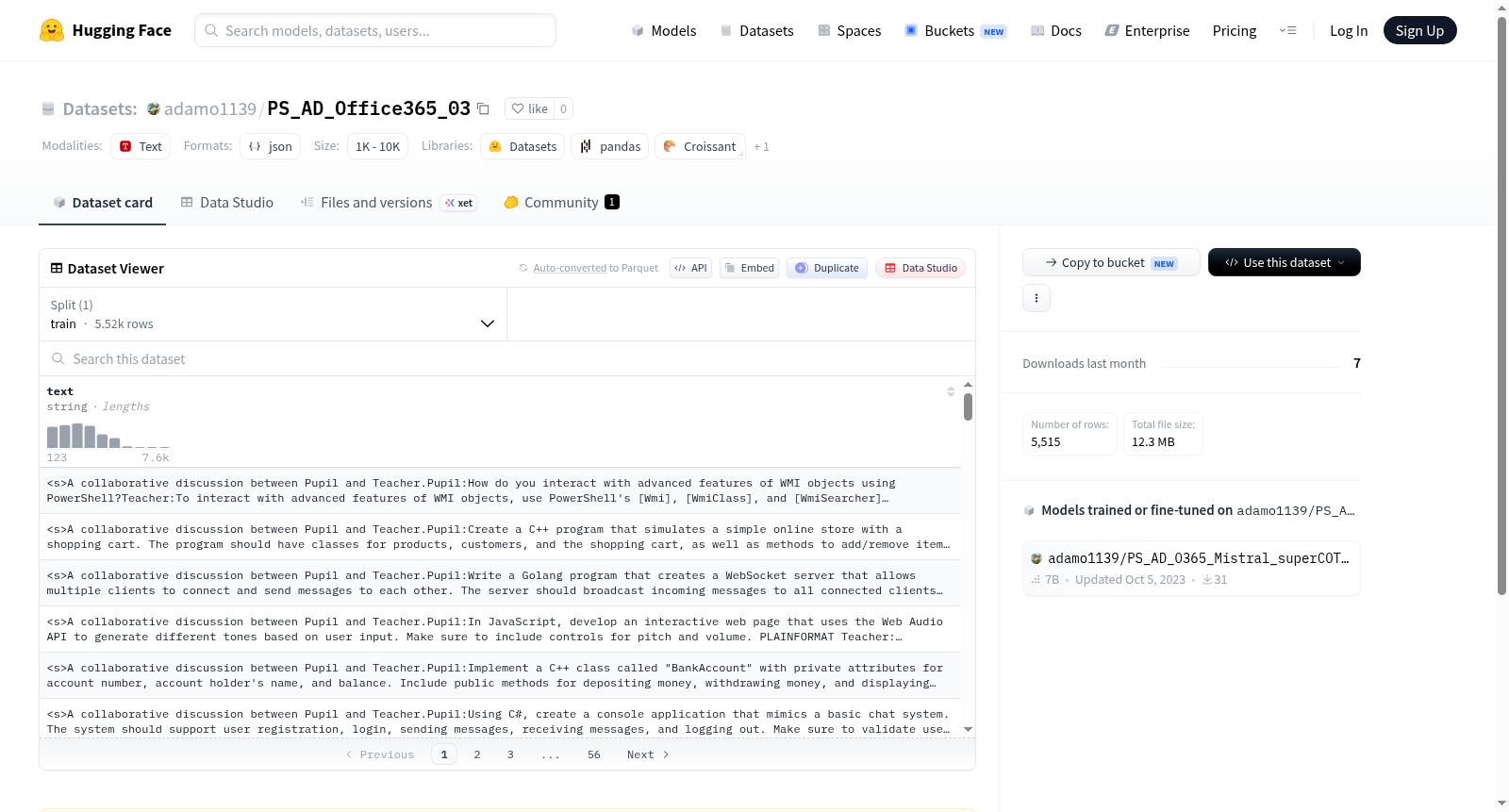This screenshot has width=1509, height=812.
Task: Open the PS_AD_0365_Mistral_superCOT model card
Action: click(x=1191, y=568)
